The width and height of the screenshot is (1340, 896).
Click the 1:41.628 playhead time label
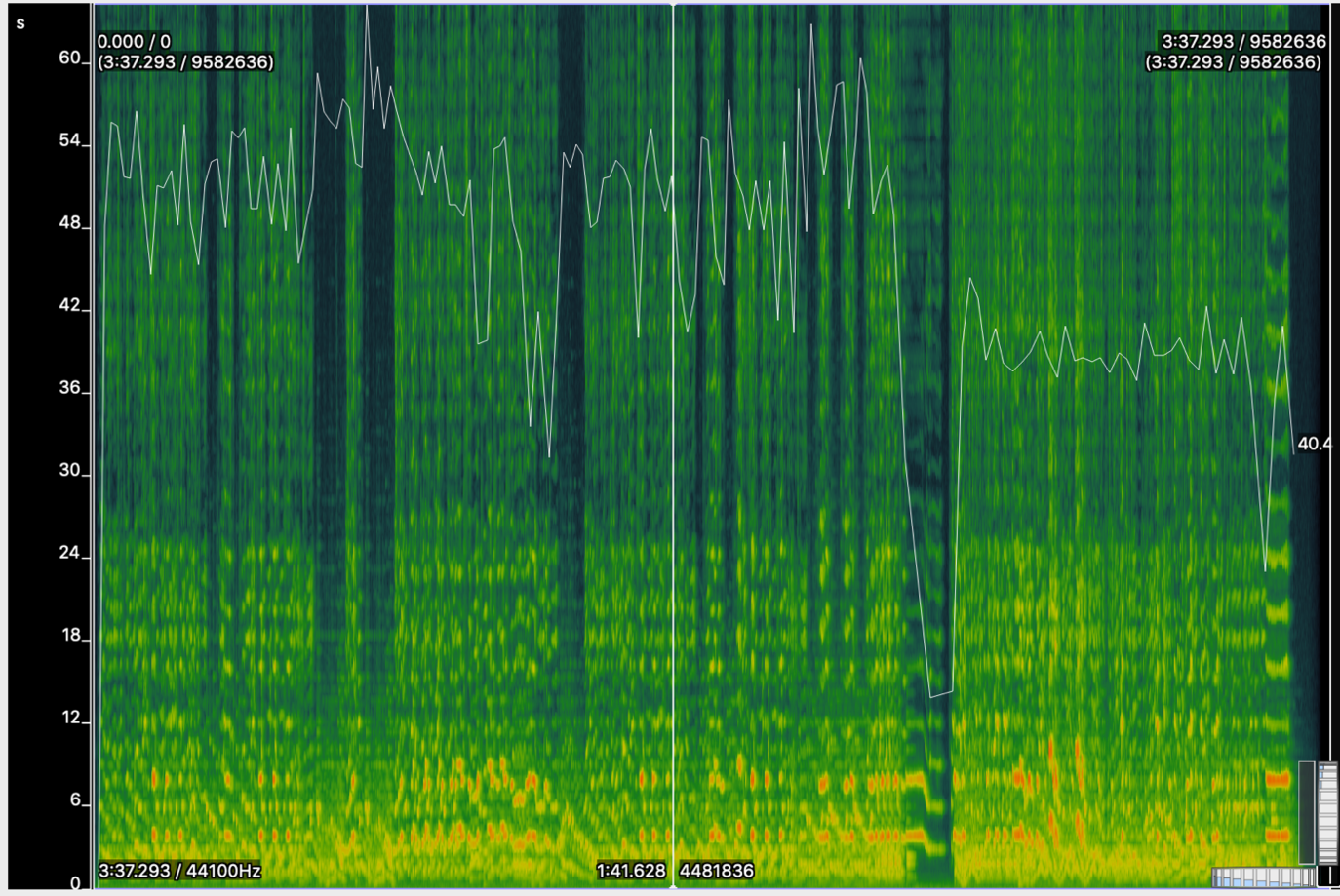[x=630, y=871]
